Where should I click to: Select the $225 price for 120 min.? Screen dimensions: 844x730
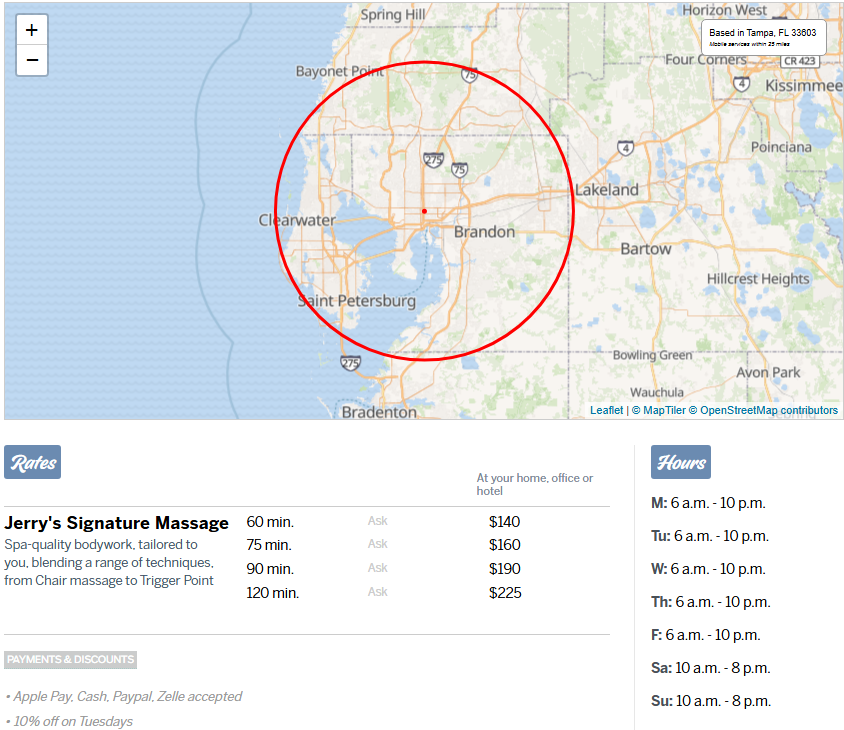coord(504,593)
